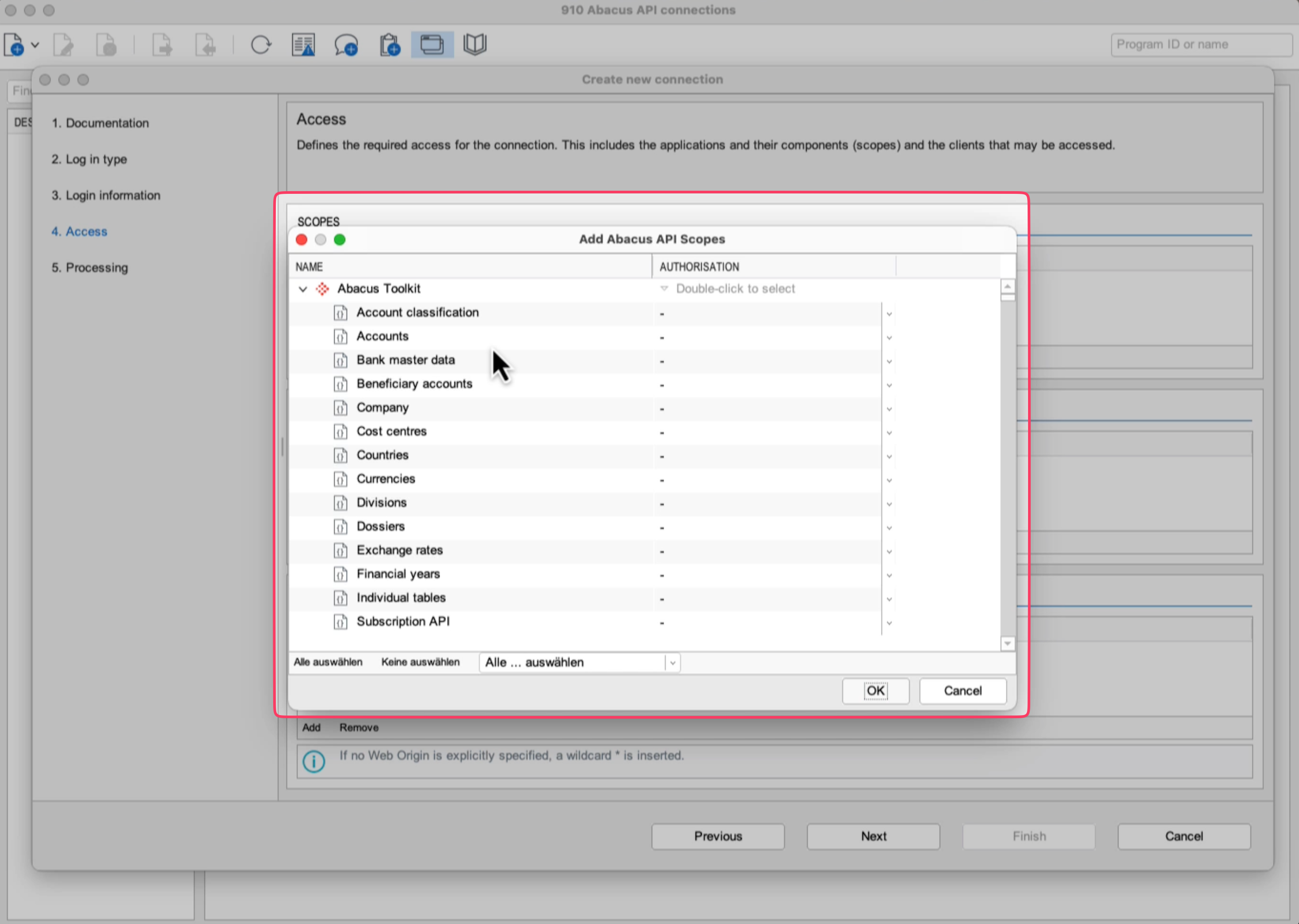Select the Exchange rates scope icon
Image resolution: width=1299 pixels, height=924 pixels.
(340, 551)
